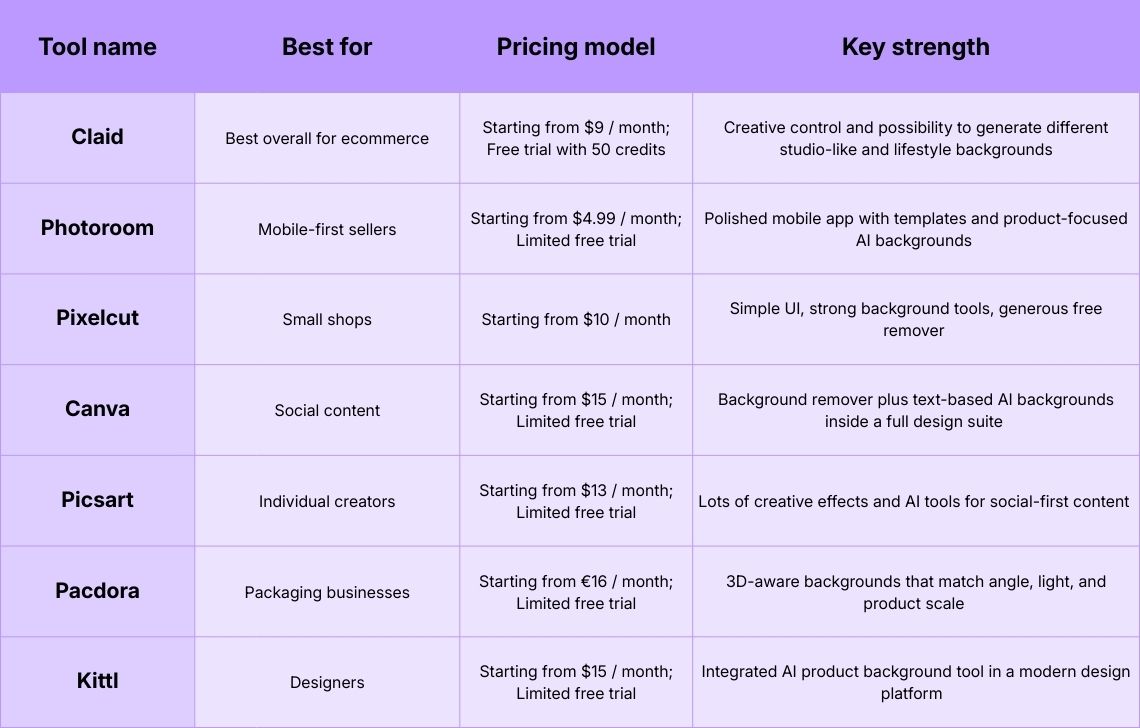The image size is (1140, 728).
Task: Click the Best overall for ecommerce cell
Action: (327, 139)
